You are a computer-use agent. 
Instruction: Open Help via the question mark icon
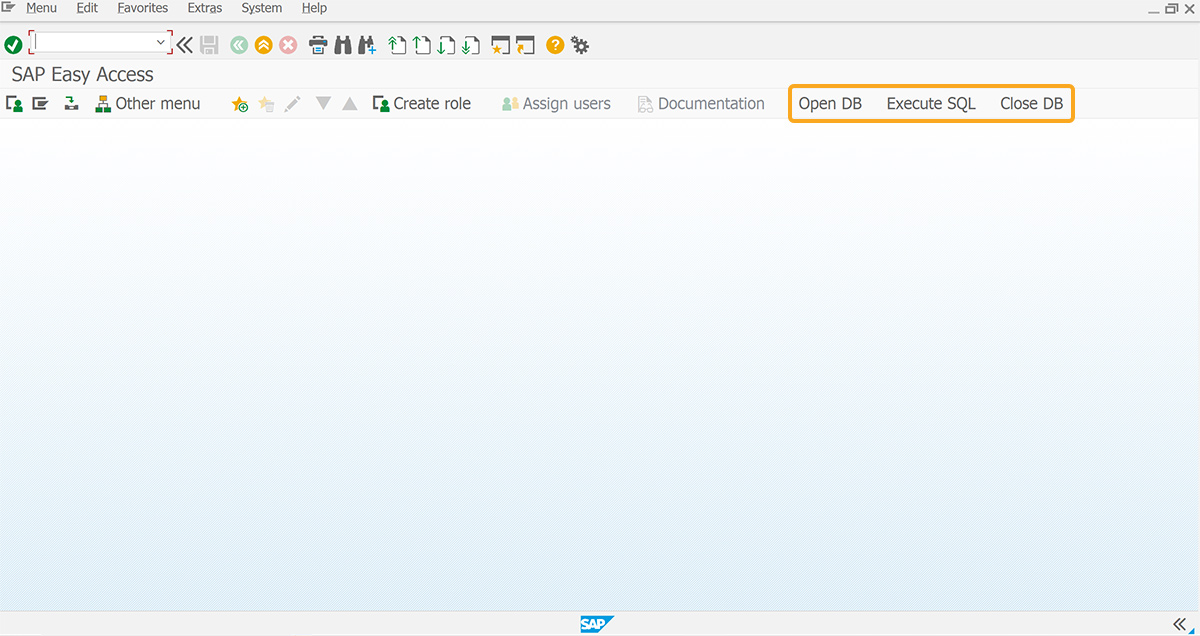(555, 45)
